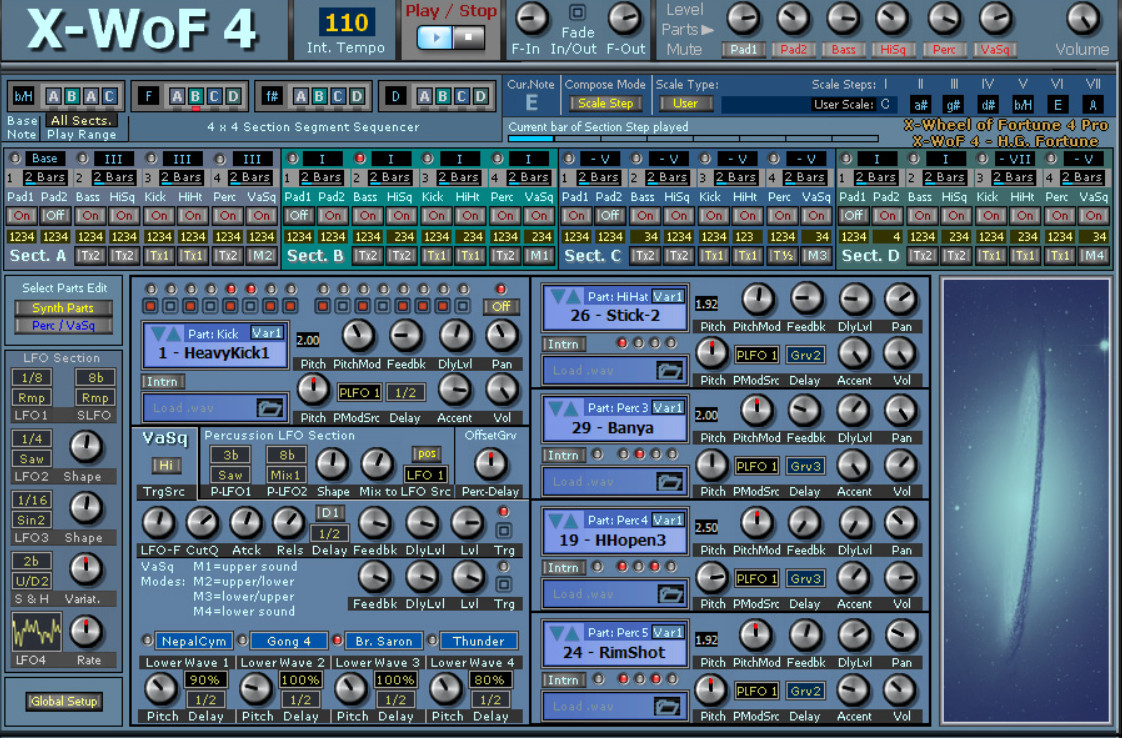Open the Perc5 part wav file folder
The width and height of the screenshot is (1122, 738).
[x=667, y=707]
